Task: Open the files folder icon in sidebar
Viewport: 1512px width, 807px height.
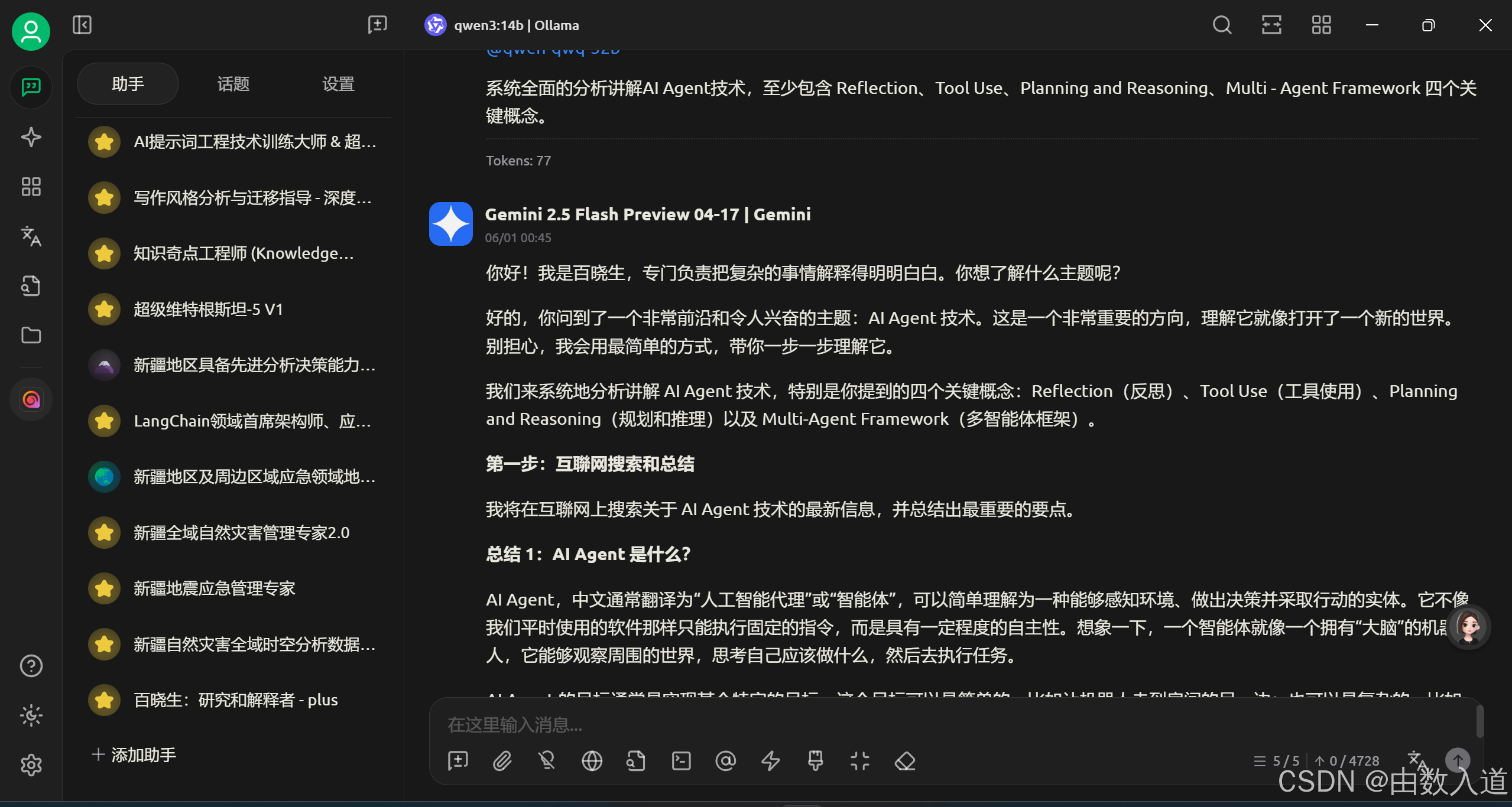Action: point(31,336)
